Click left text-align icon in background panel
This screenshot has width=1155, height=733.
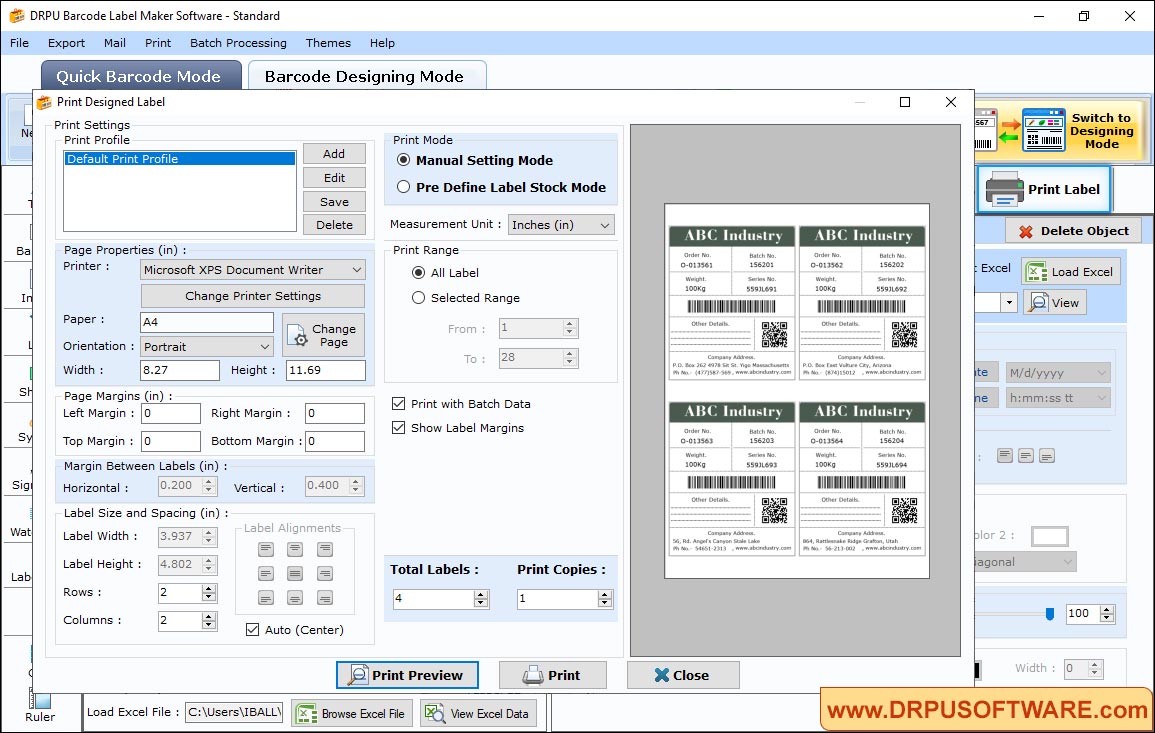1005,456
